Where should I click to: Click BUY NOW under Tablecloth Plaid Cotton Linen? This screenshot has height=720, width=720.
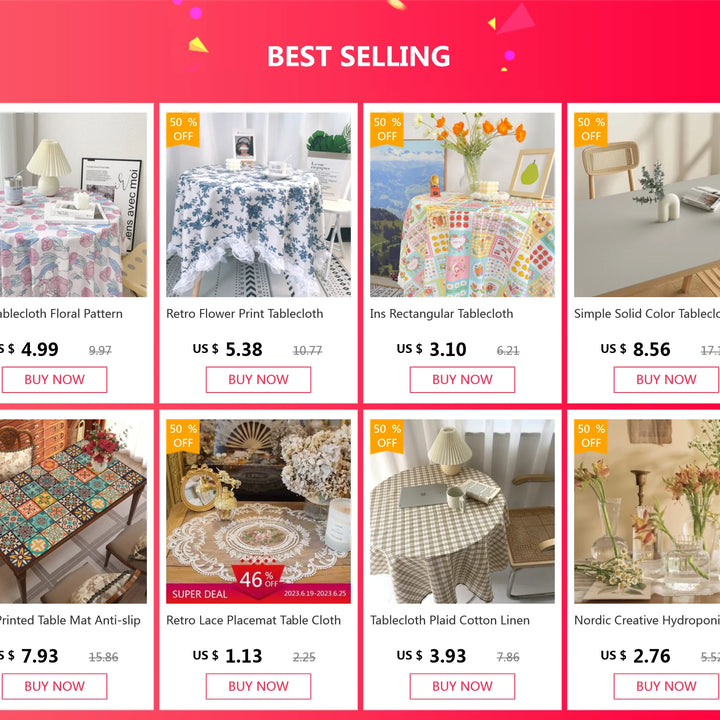pyautogui.click(x=462, y=686)
